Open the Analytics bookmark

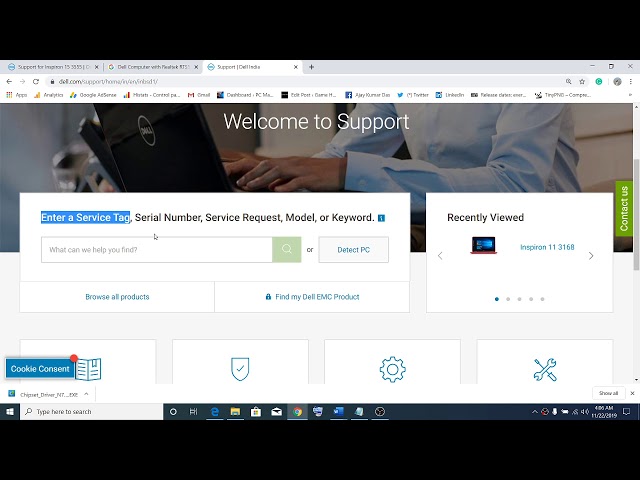[49, 95]
